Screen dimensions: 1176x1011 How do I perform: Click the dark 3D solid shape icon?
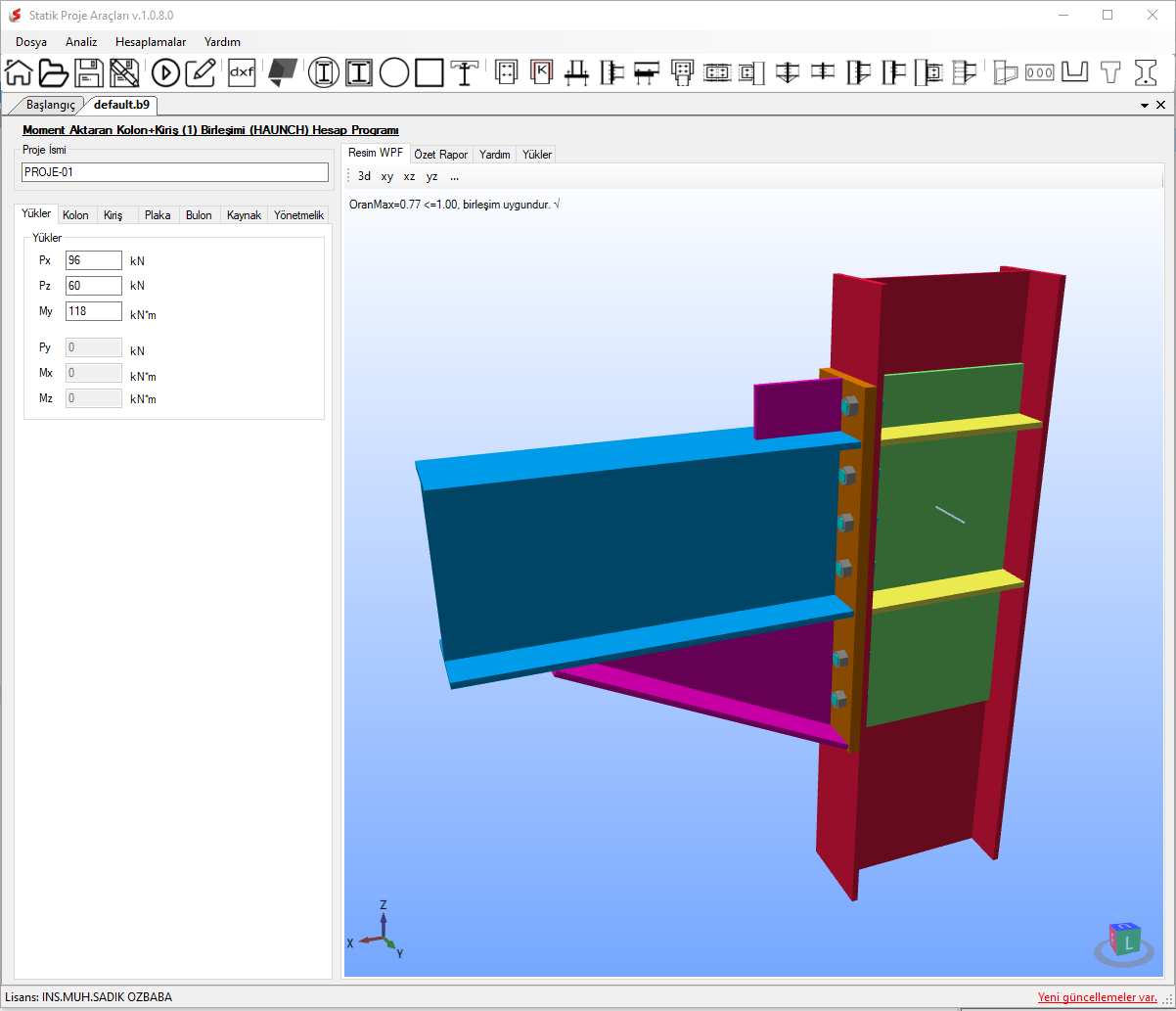283,72
